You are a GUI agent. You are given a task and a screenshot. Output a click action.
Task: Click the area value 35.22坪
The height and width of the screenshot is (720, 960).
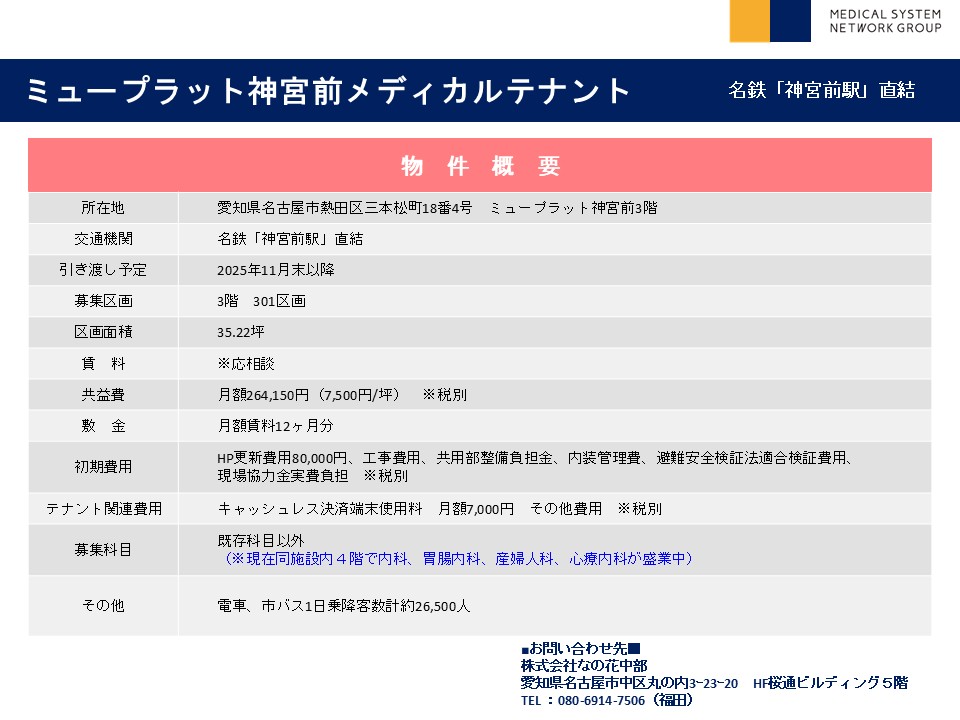(x=241, y=332)
